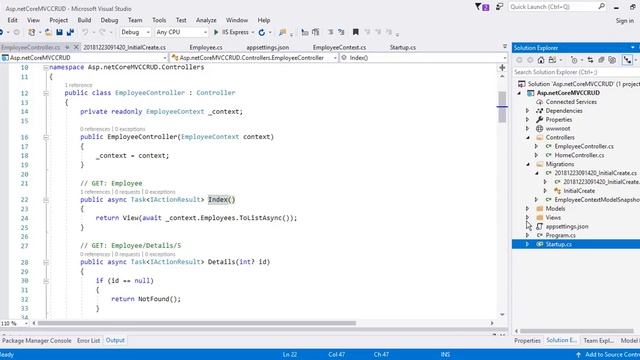Screen dimensions: 640x360
Task: Click the Home icon in Solution Explorer
Action: (x=541, y=60)
